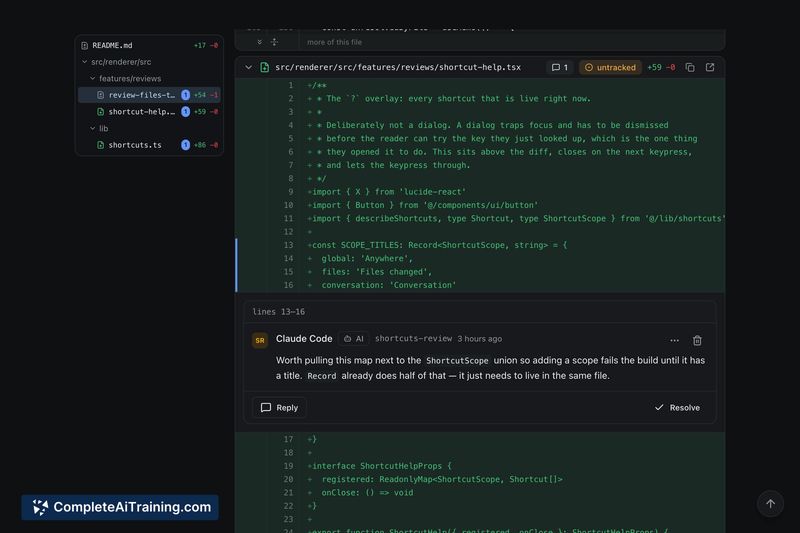Resolve the review comment thread
This screenshot has height=533, width=800.
click(678, 408)
